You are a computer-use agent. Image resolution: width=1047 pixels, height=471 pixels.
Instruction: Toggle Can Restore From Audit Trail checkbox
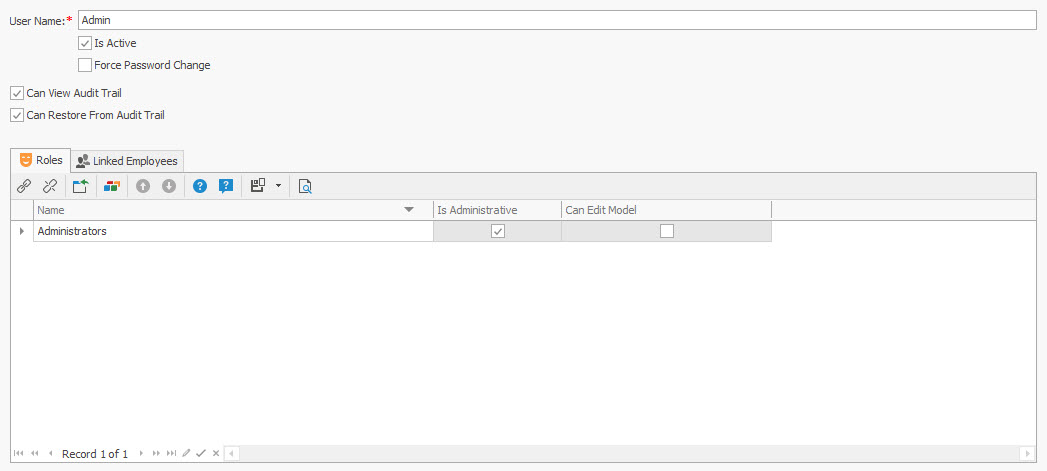pos(17,115)
